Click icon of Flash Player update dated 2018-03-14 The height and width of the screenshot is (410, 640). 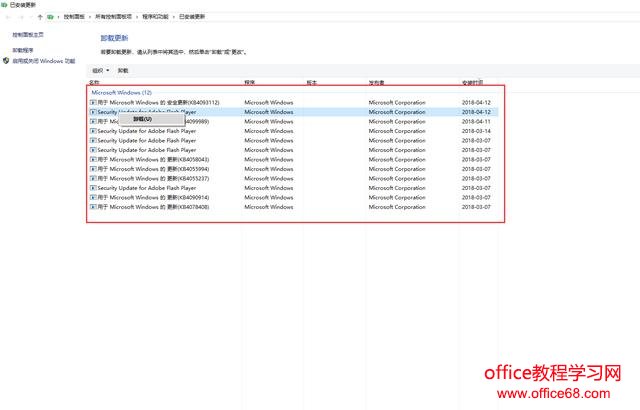click(x=93, y=131)
